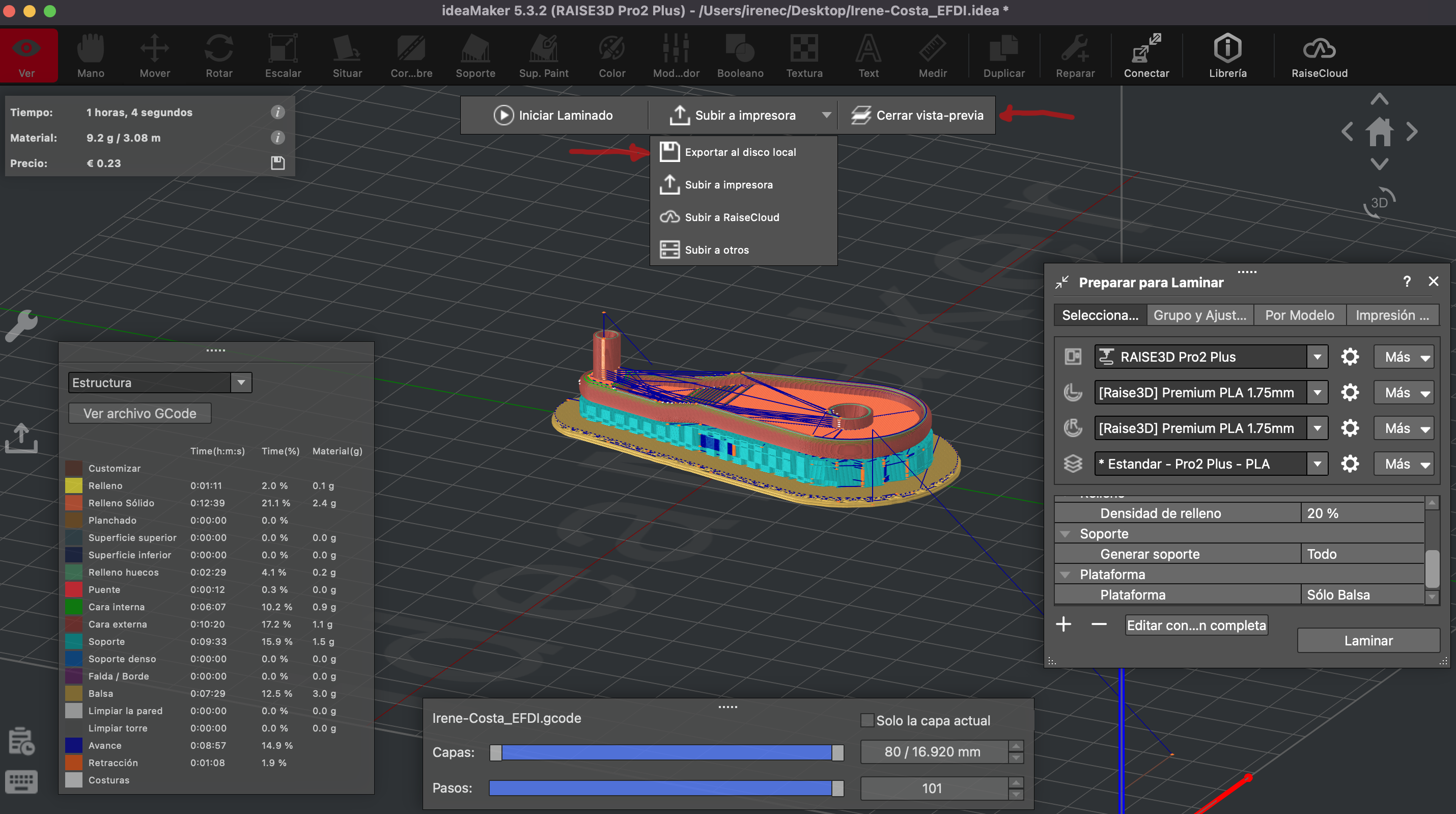Click the save icon next to Precio
Screen dimensions: 1456x814
277,163
